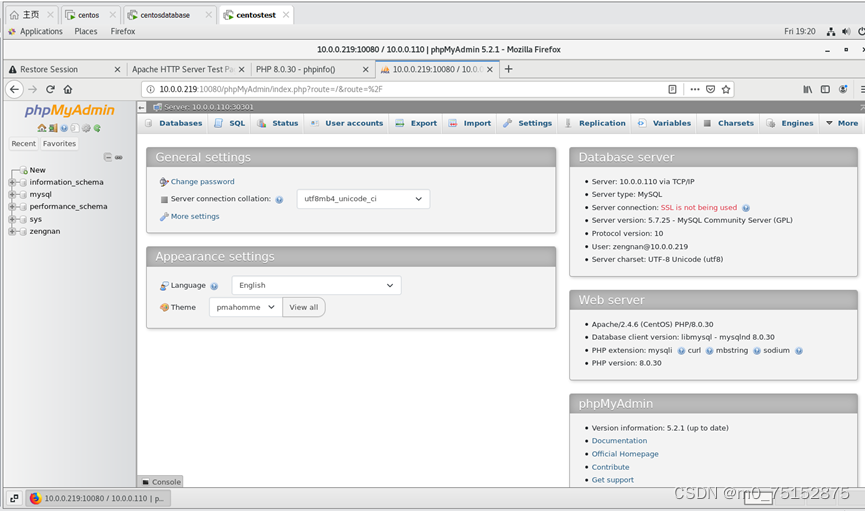
Task: Open Server connection collation dropdown
Action: (363, 199)
